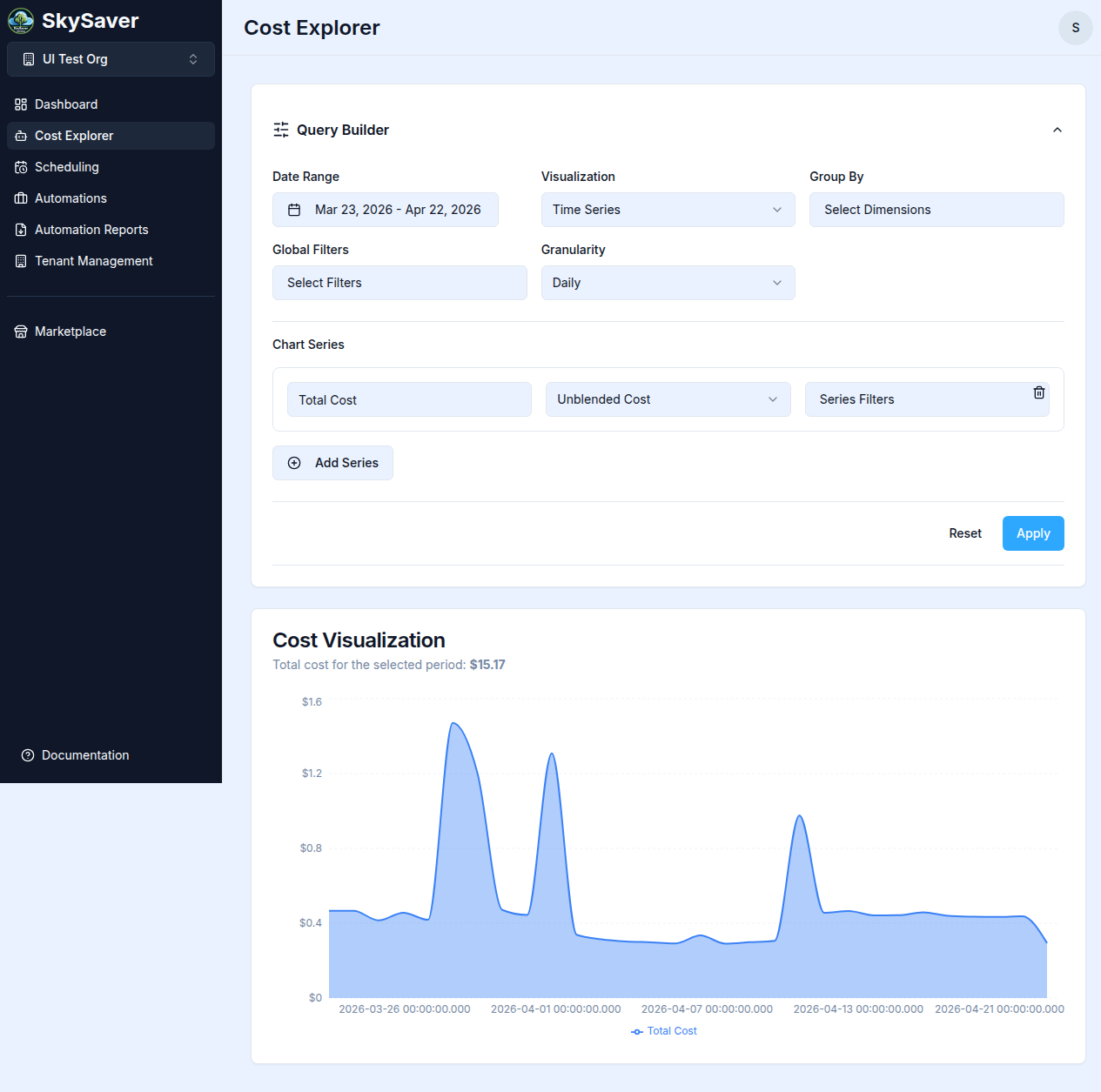Screen dimensions: 1101x1092
Task: Click the Total Cost series name field
Action: point(409,399)
